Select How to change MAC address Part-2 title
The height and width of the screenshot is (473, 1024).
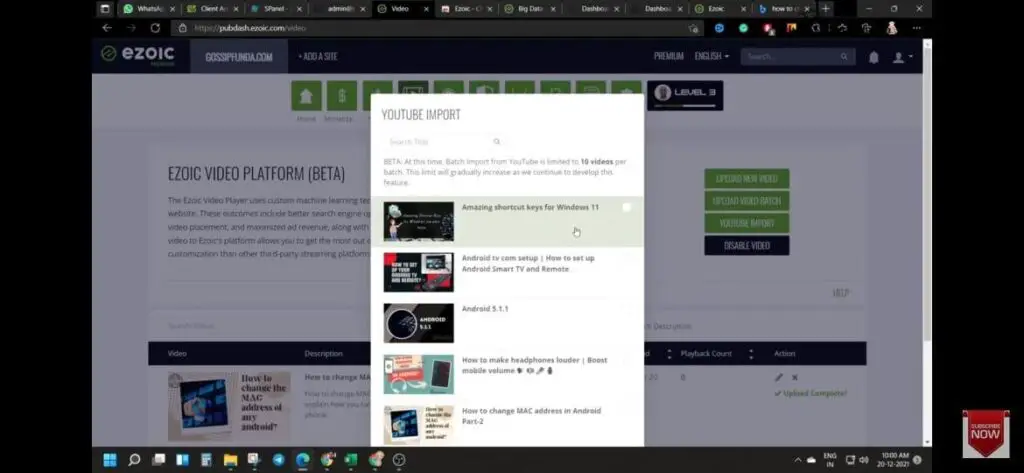(532, 416)
